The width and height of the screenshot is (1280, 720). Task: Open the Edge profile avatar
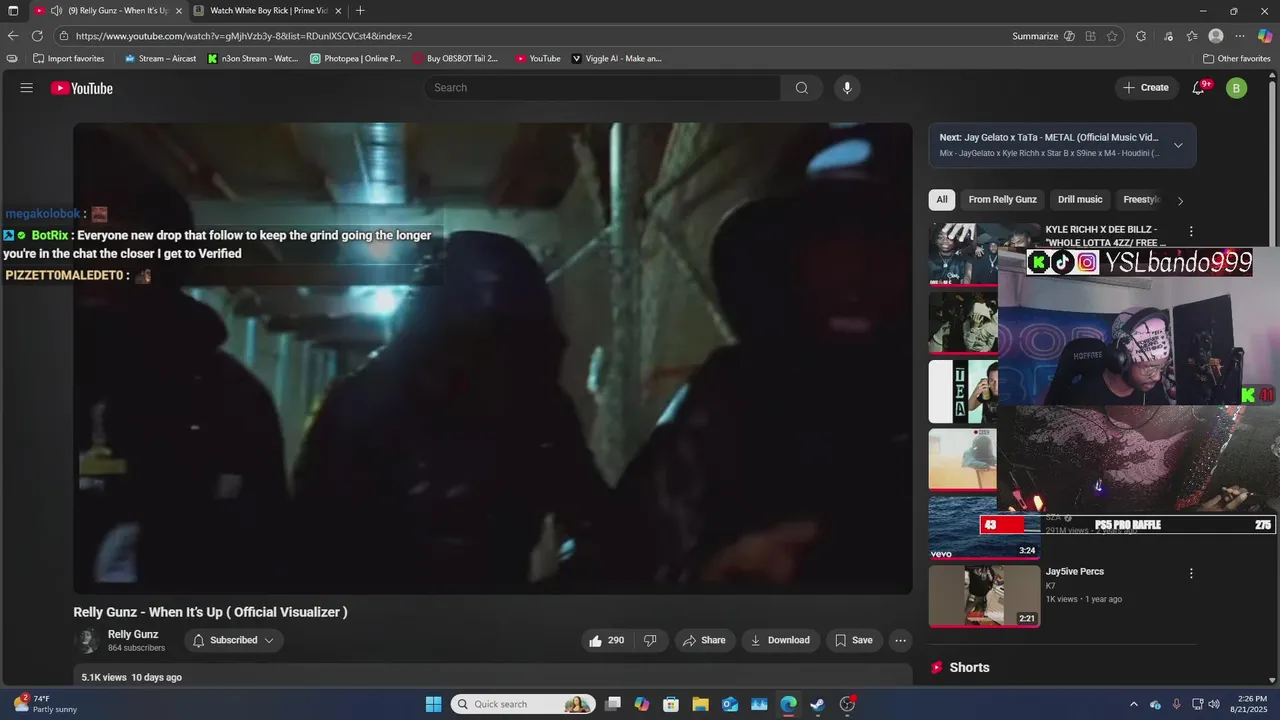tap(1216, 36)
